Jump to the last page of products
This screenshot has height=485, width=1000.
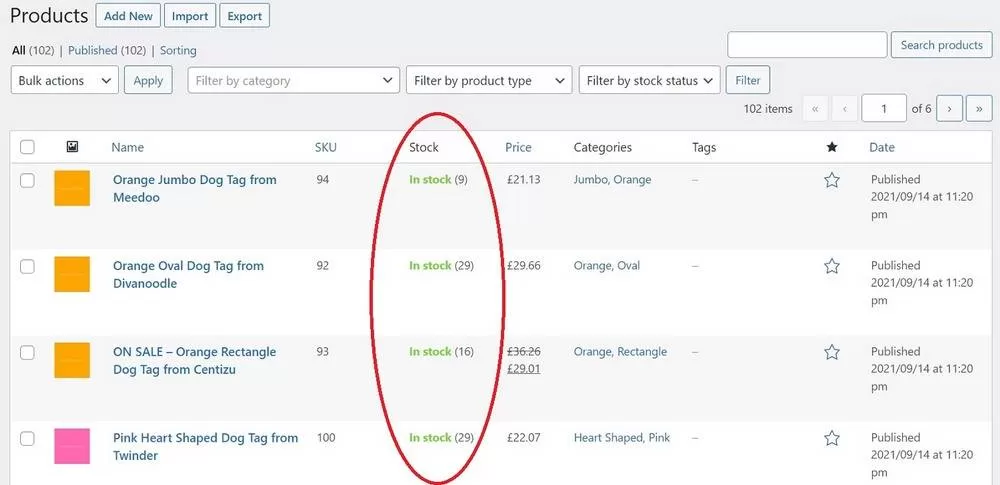pyautogui.click(x=978, y=108)
